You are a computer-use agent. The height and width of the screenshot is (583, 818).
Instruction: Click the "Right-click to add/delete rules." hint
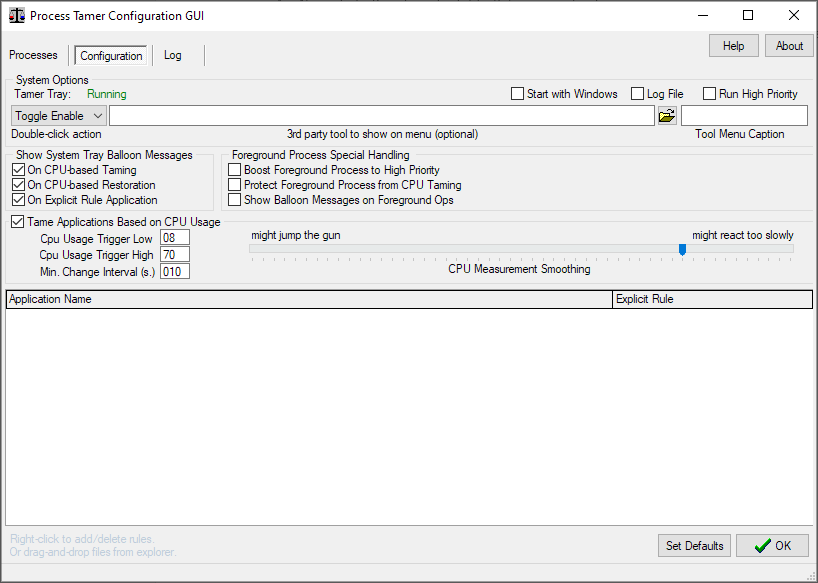(82, 539)
